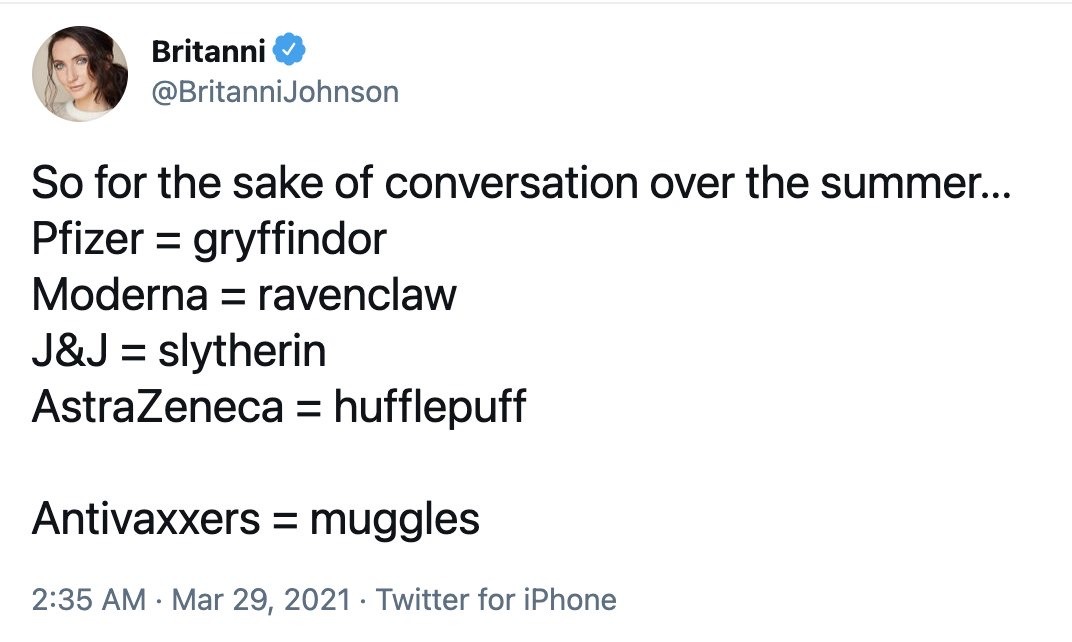The image size is (1072, 642).
Task: Open the Twitter for iPhone source link
Action: pos(496,600)
